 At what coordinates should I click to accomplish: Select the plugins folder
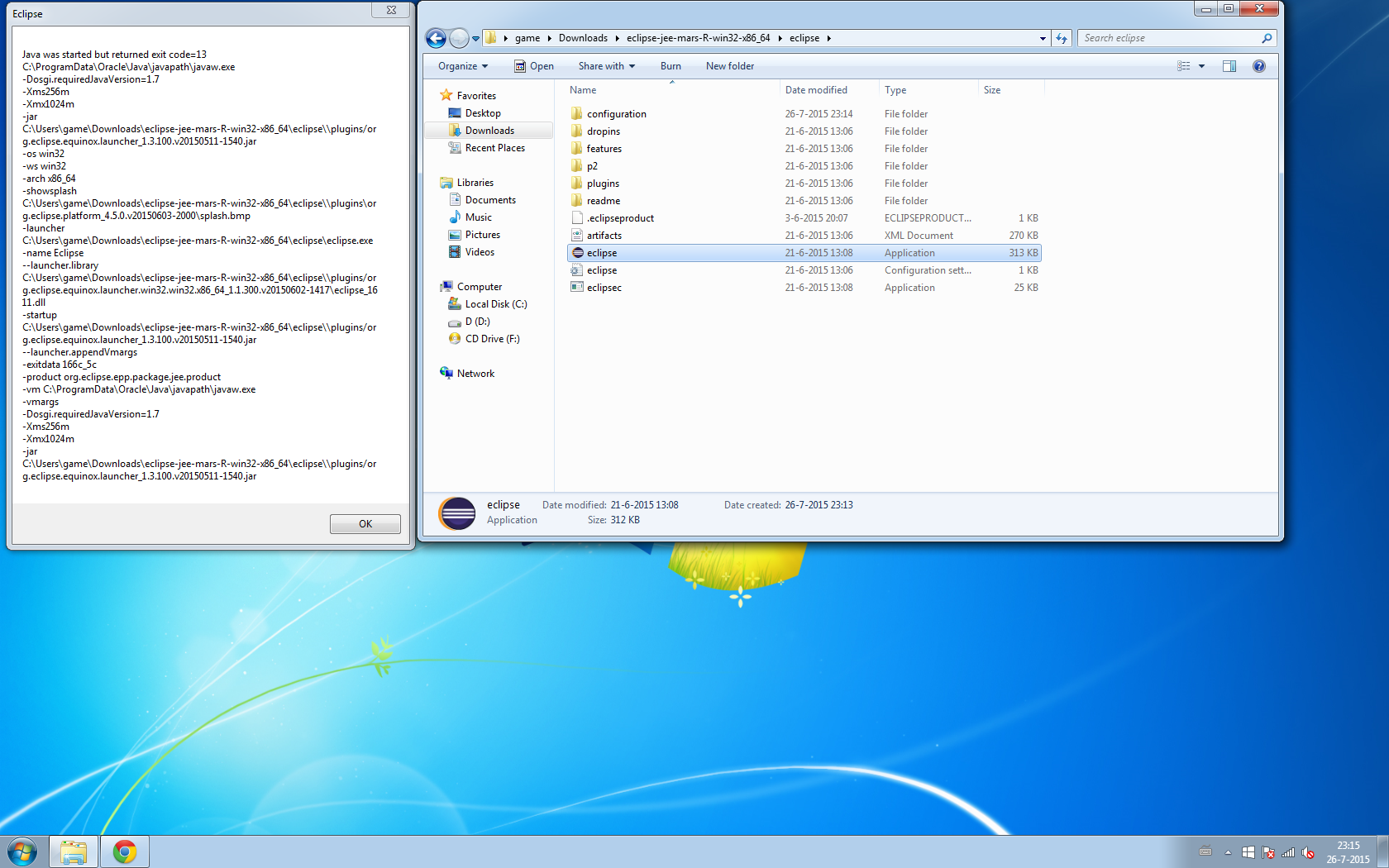(804, 184)
